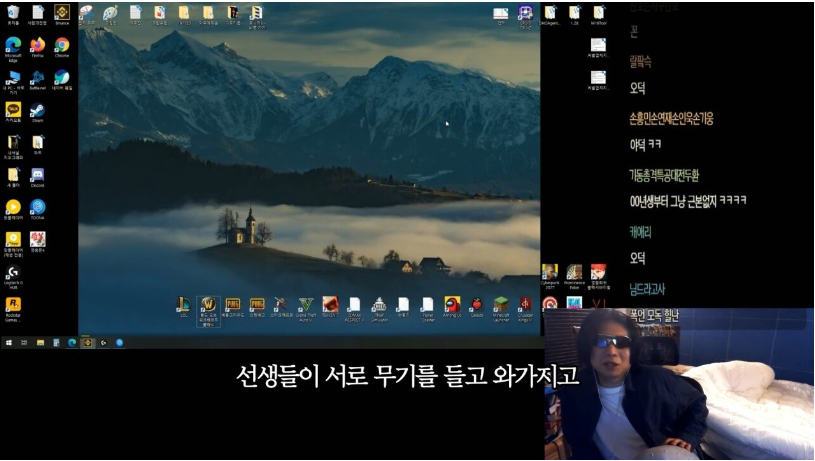This screenshot has width=815, height=461.
Task: Launch Steam from the desktop
Action: pos(37,112)
